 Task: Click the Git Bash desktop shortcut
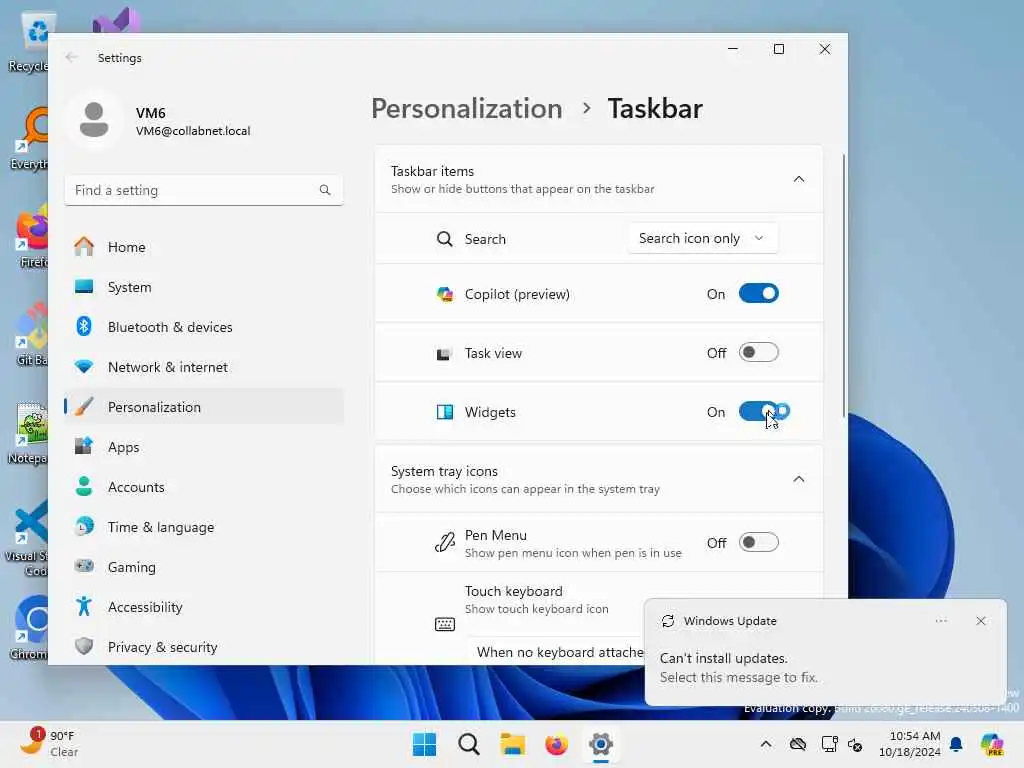pyautogui.click(x=30, y=334)
